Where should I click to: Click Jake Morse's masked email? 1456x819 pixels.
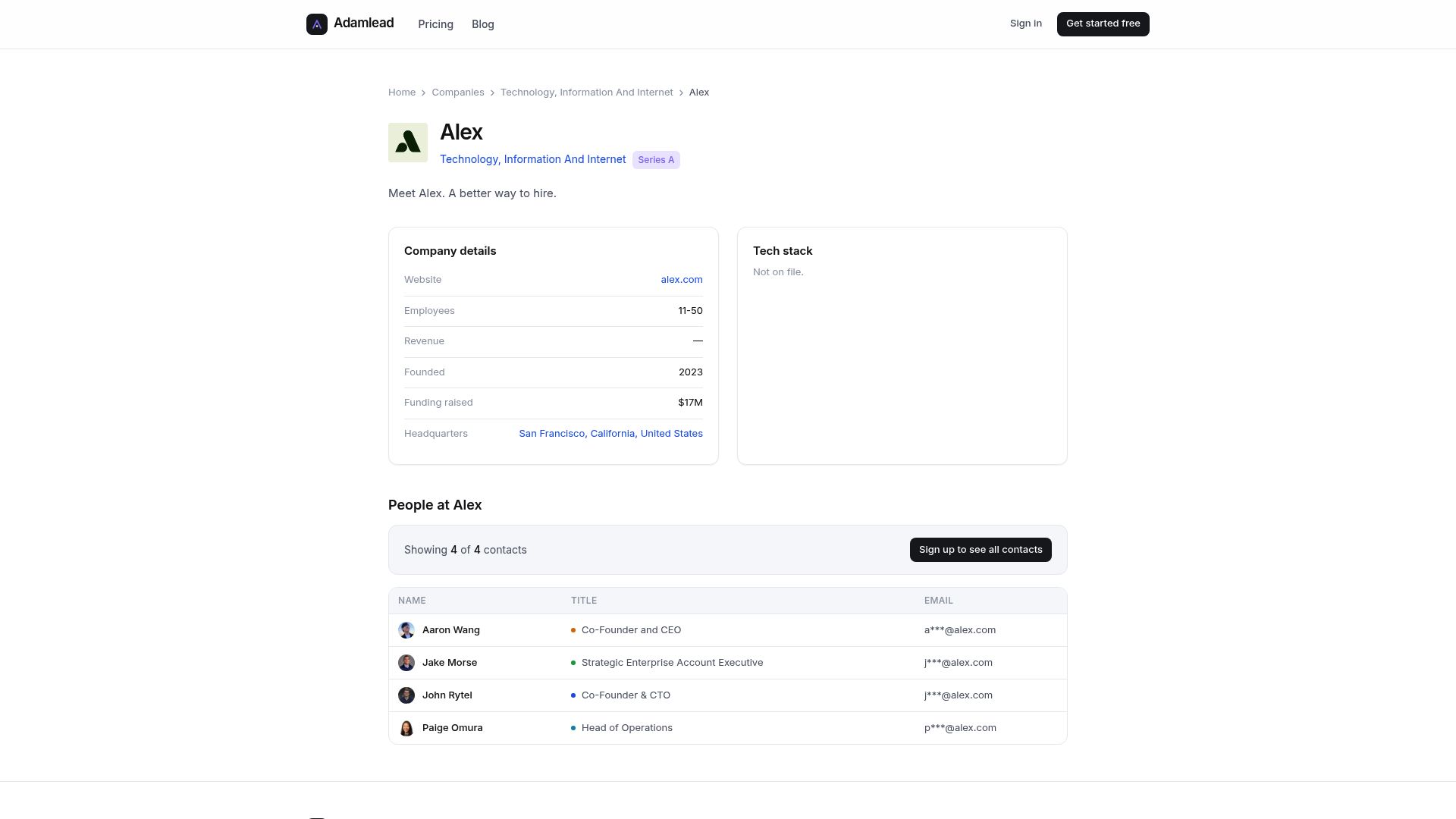(x=959, y=663)
